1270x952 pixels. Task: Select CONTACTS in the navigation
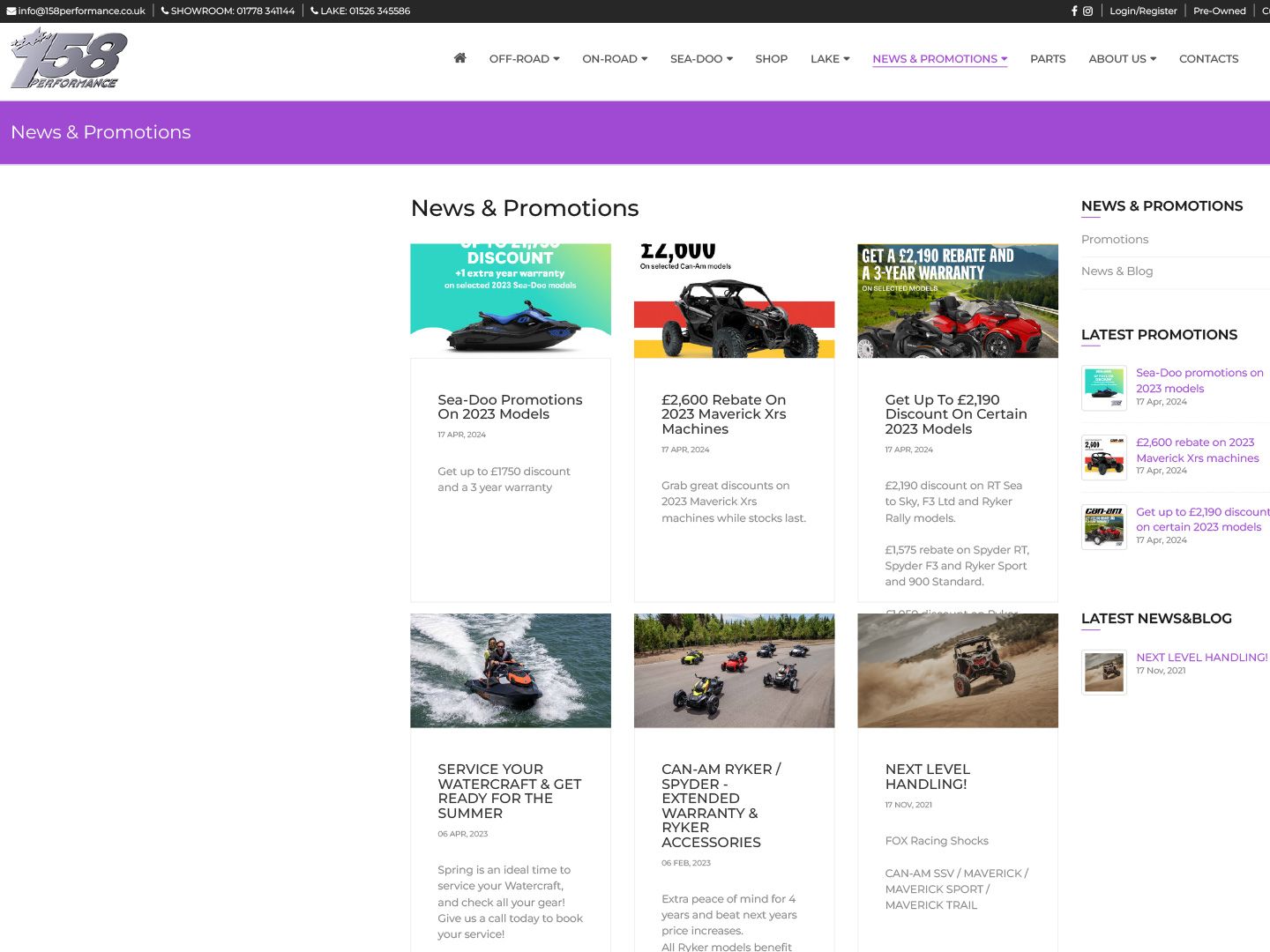tap(1208, 59)
